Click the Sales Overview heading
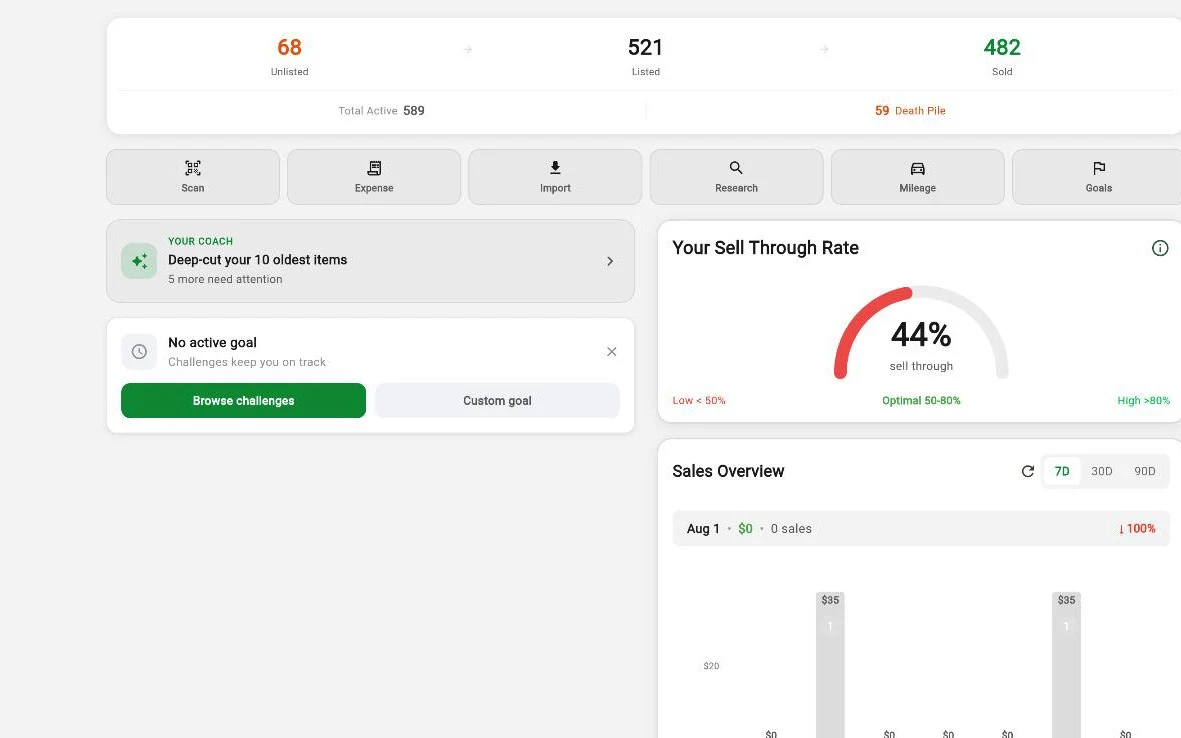 [728, 471]
